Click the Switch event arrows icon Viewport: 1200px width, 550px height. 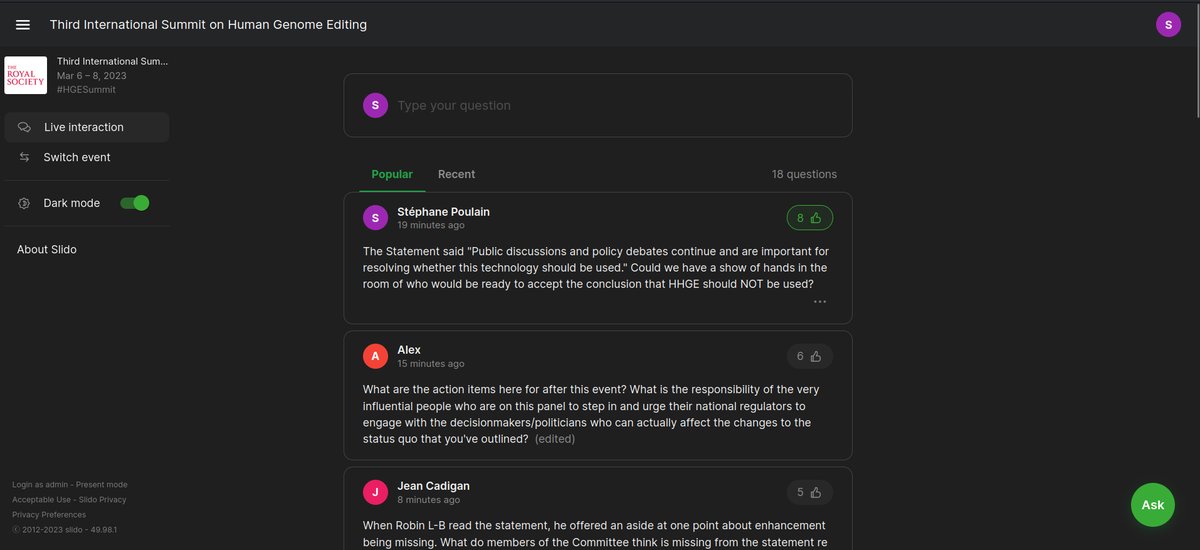[x=24, y=157]
